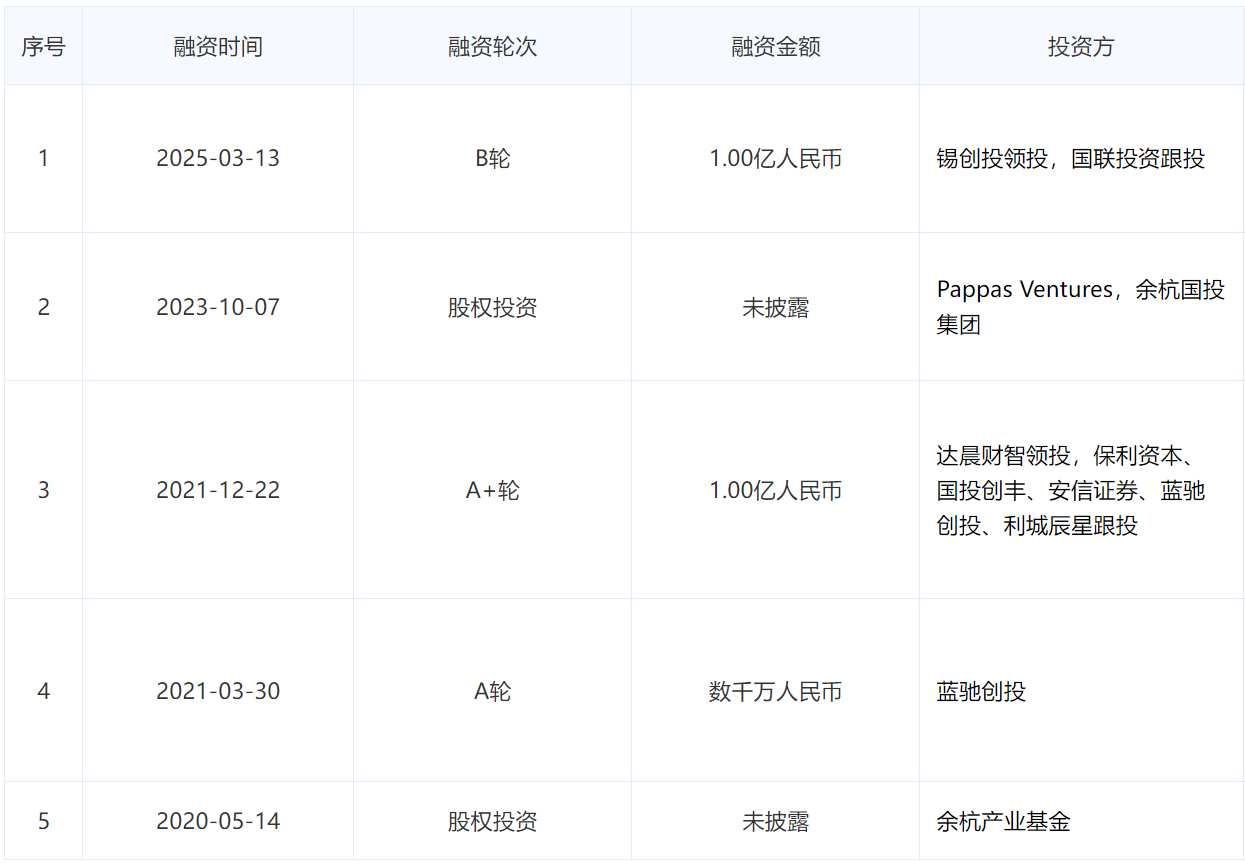Select the 数千万人民币 amount cell
Image resolution: width=1245 pixels, height=867 pixels.
coord(775,691)
